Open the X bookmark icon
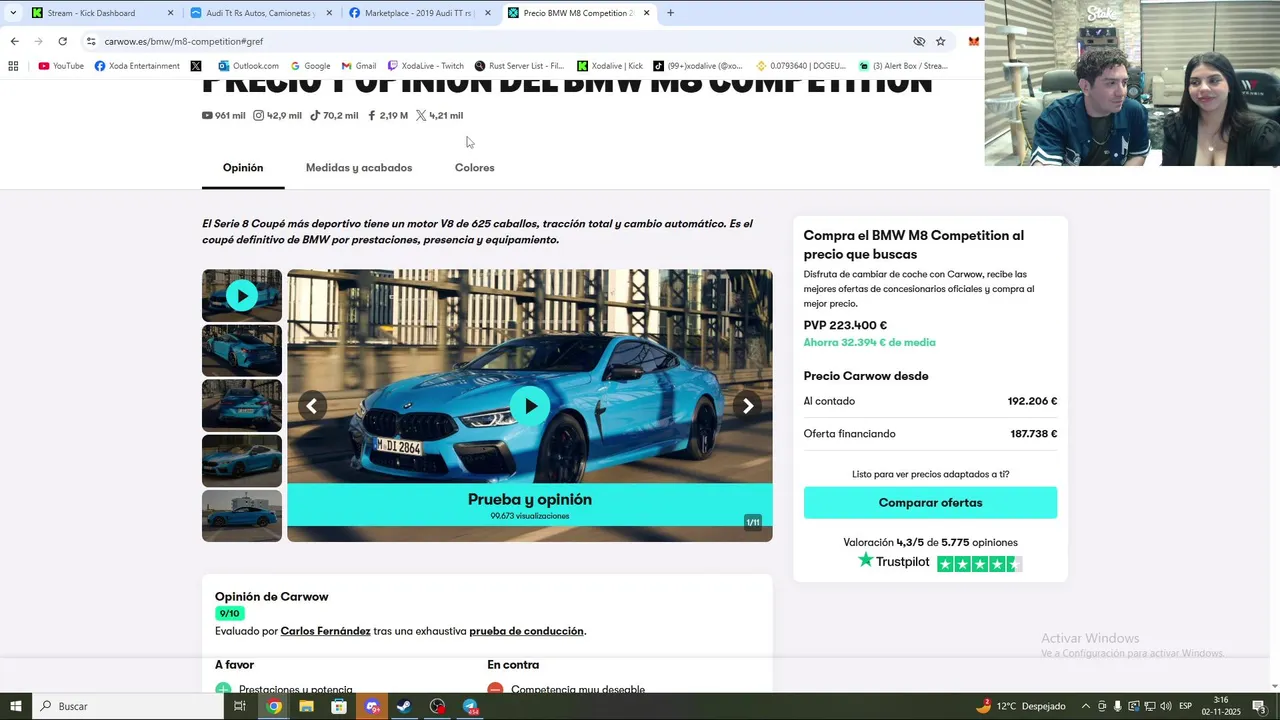The height and width of the screenshot is (720, 1280). click(196, 66)
